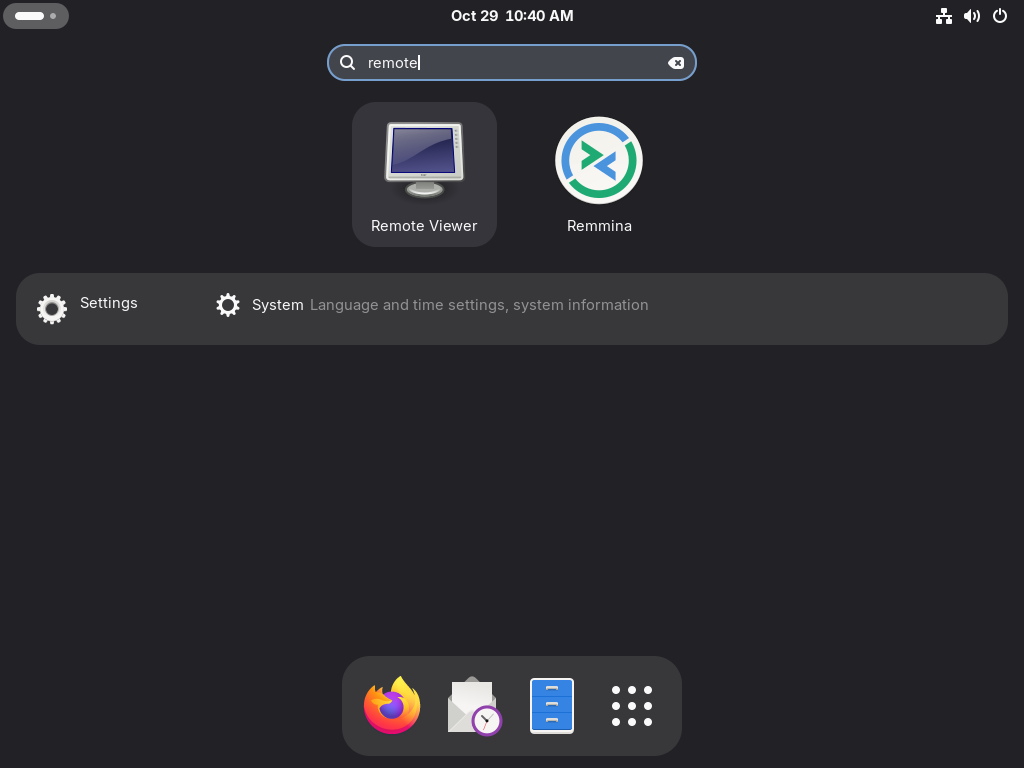Open the Remmina app icon
1024x768 pixels.
click(598, 161)
